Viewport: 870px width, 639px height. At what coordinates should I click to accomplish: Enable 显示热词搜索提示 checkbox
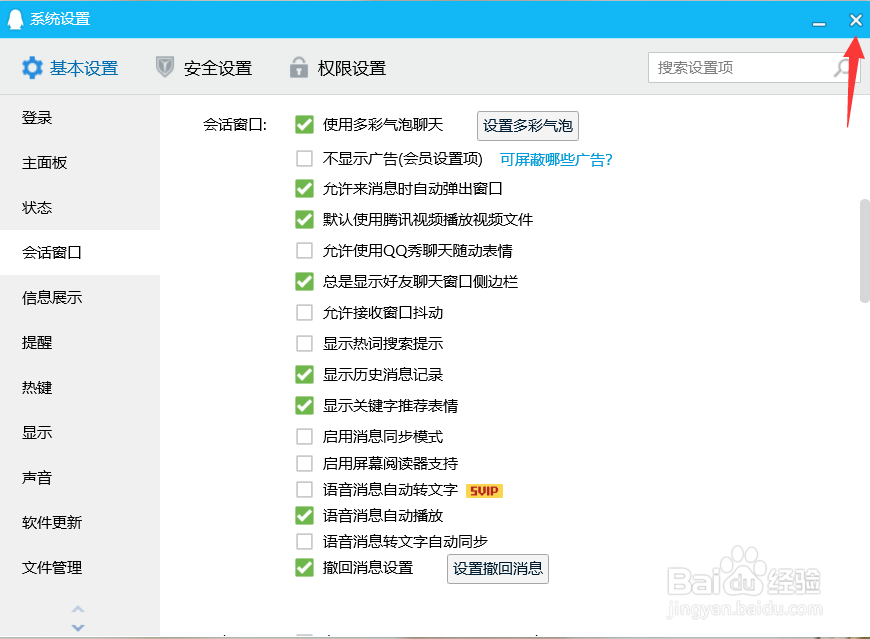pyautogui.click(x=304, y=344)
